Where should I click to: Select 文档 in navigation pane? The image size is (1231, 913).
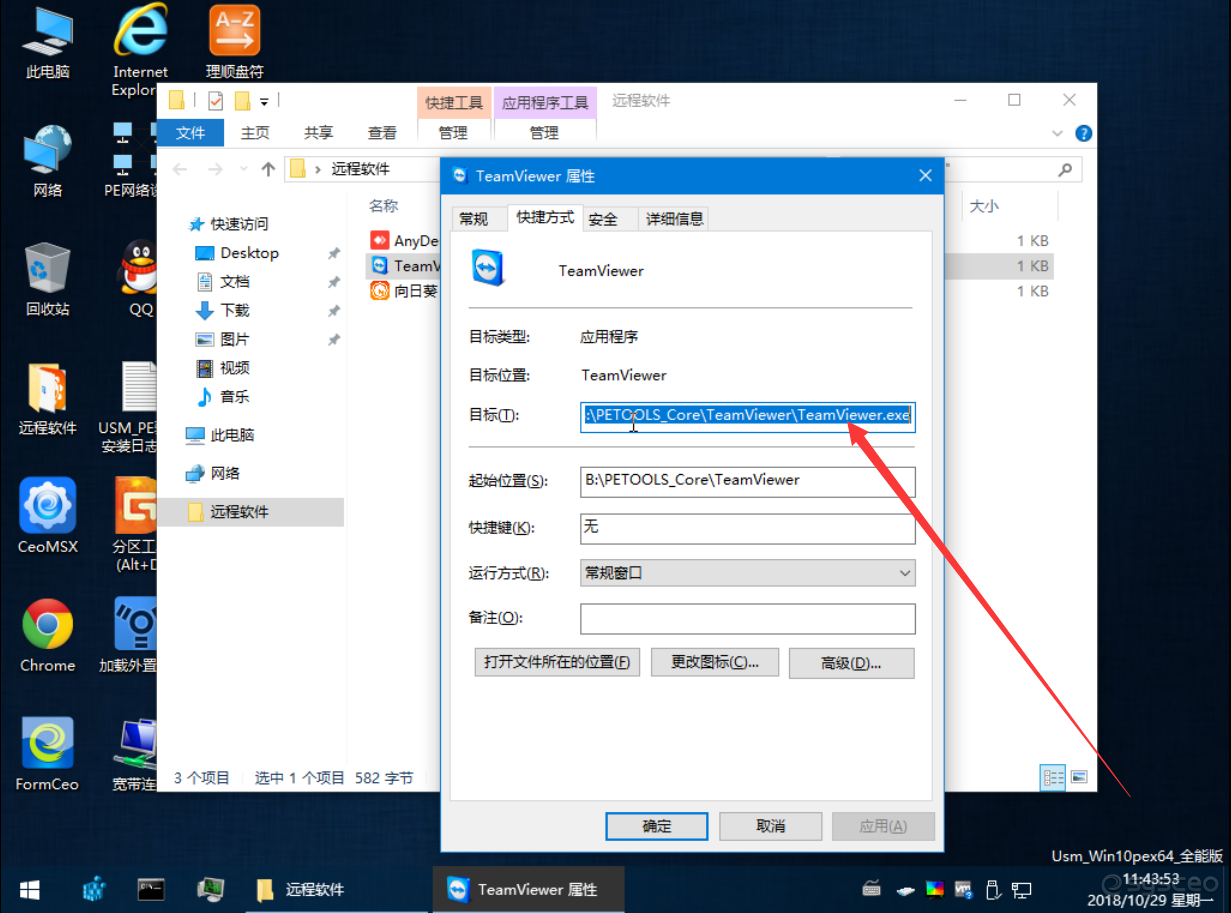pos(235,282)
